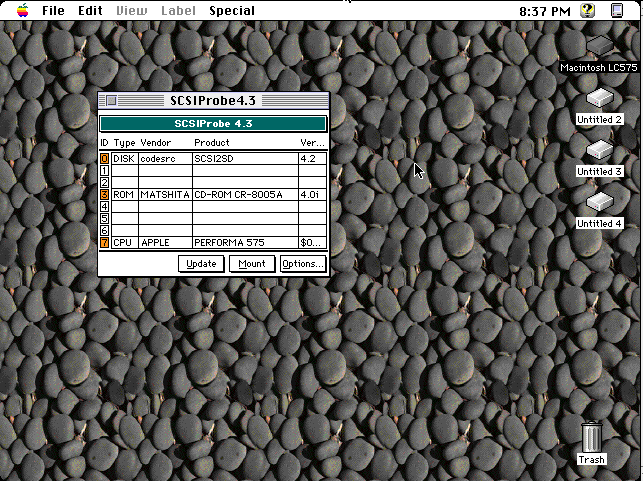This screenshot has width=643, height=481.
Task: Click the Untitled 3 drive label
Action: point(599,172)
